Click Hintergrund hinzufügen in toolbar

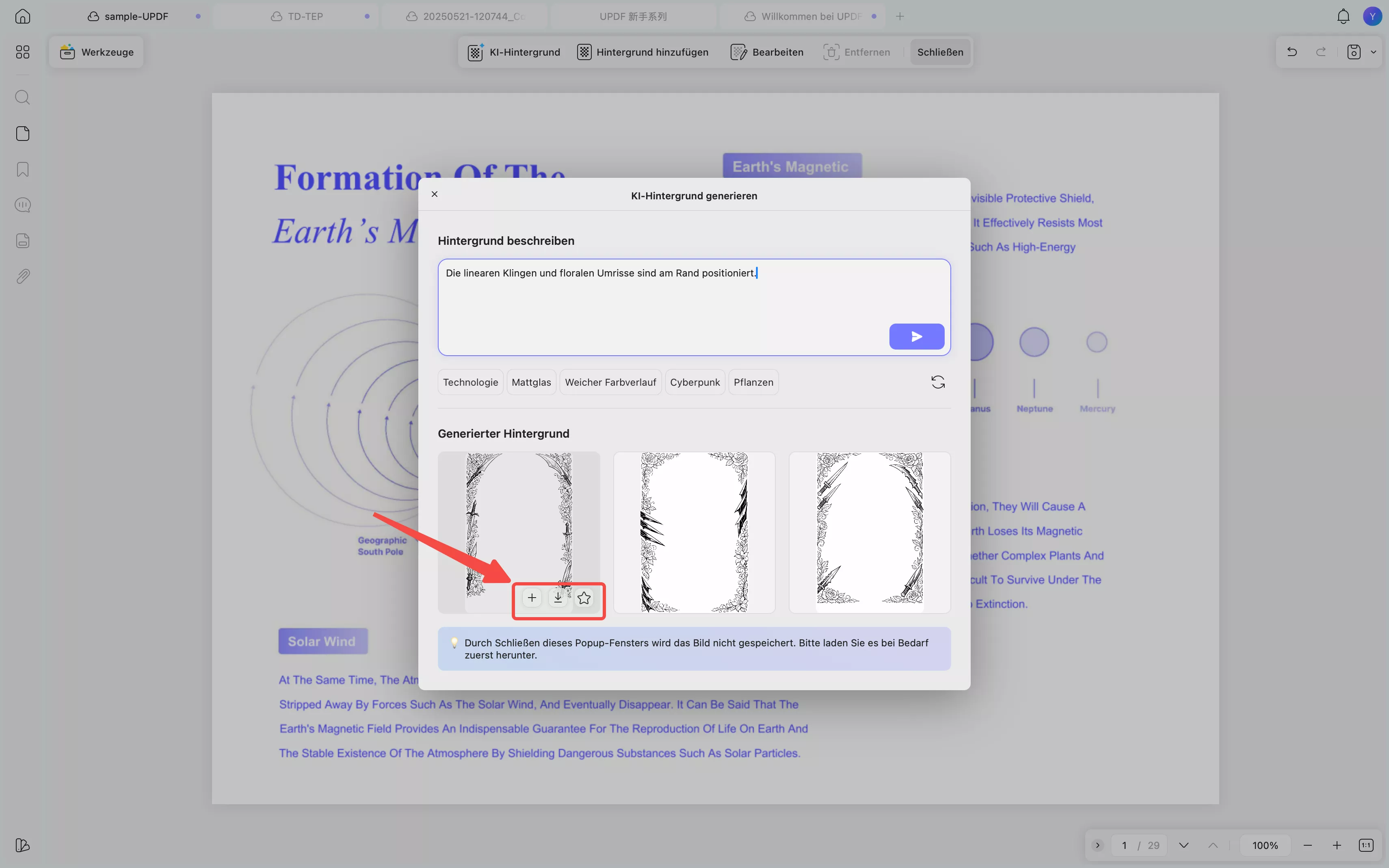[643, 52]
